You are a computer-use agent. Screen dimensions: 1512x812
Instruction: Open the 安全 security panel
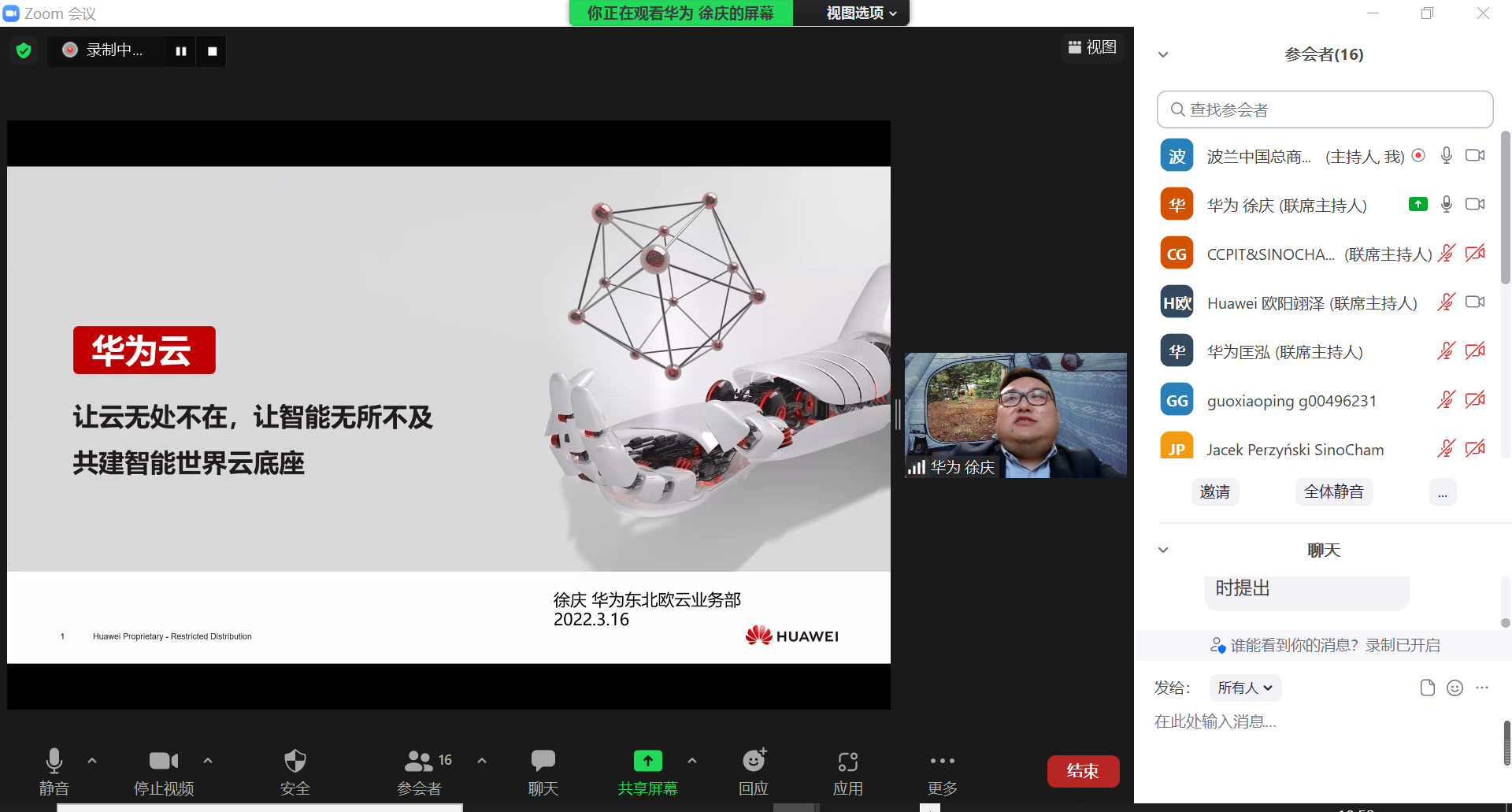295,760
